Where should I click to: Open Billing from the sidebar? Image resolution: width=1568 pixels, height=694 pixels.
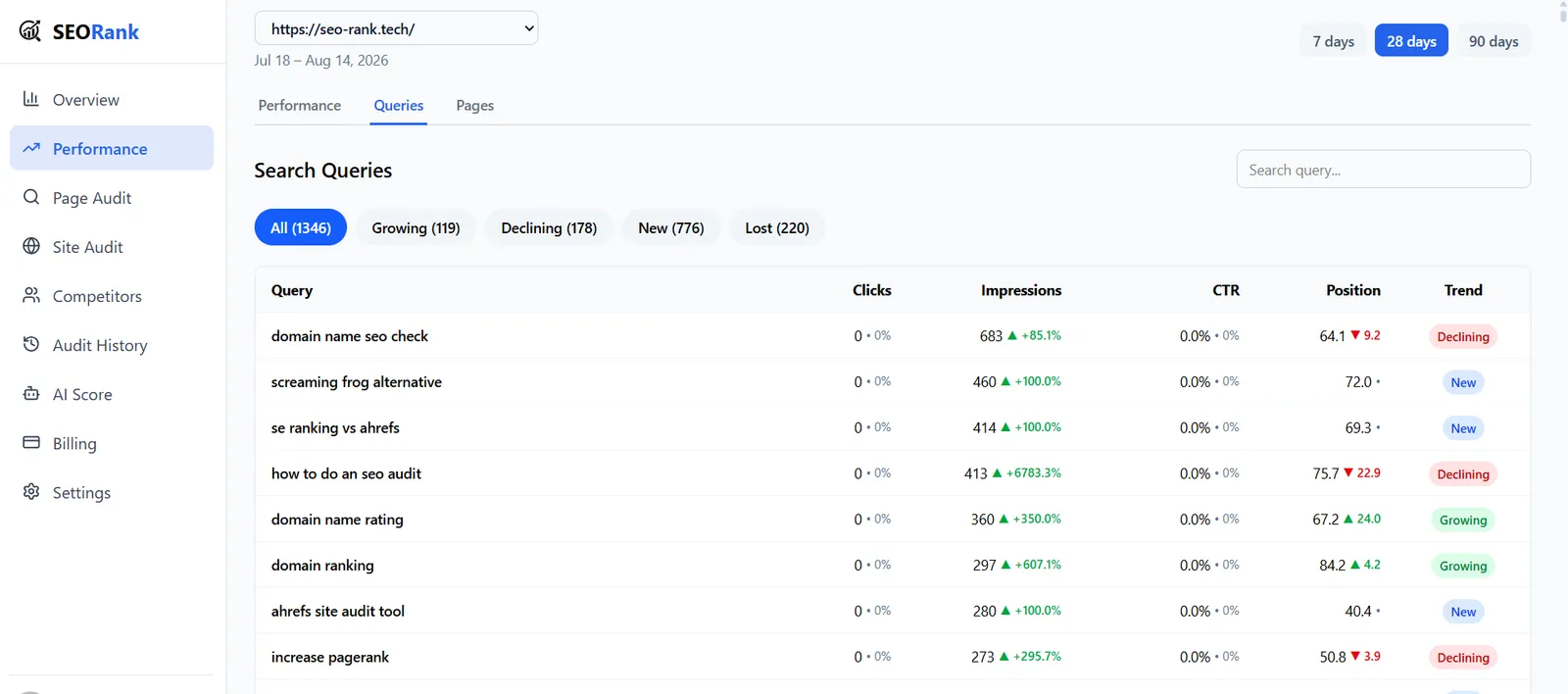point(112,442)
